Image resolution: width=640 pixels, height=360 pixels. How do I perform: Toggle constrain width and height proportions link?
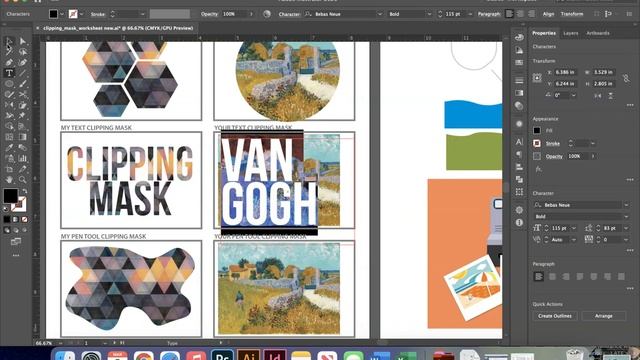point(626,78)
